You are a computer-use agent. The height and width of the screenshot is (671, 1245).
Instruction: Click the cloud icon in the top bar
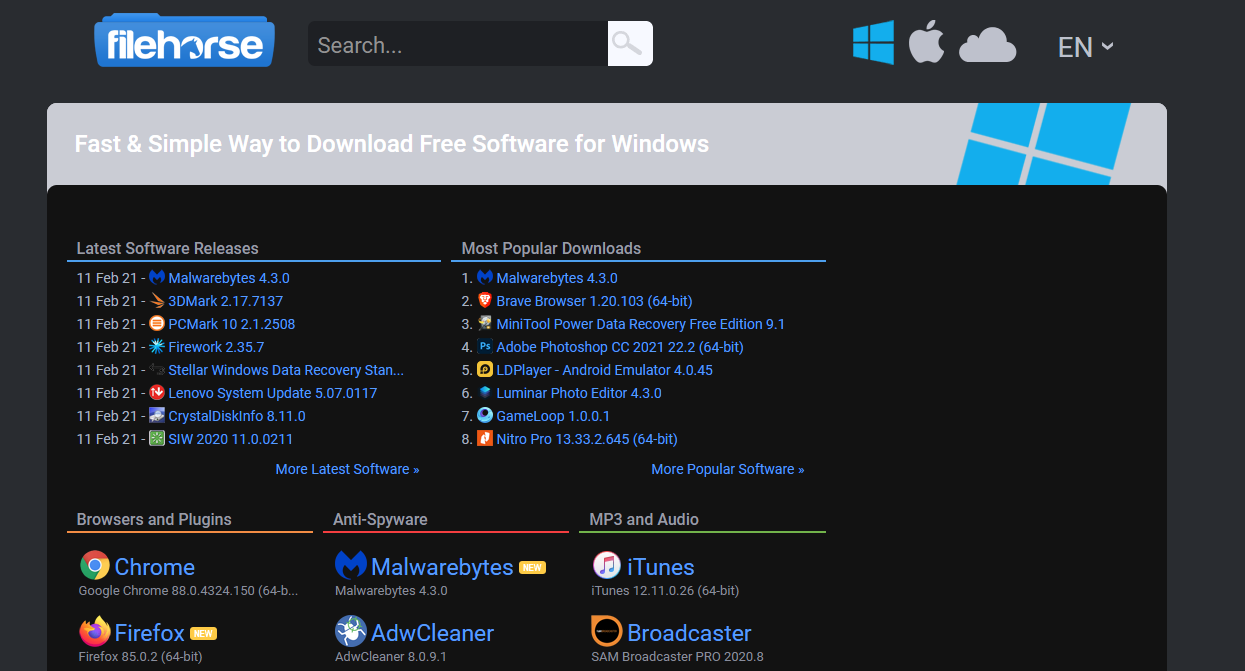[x=987, y=45]
